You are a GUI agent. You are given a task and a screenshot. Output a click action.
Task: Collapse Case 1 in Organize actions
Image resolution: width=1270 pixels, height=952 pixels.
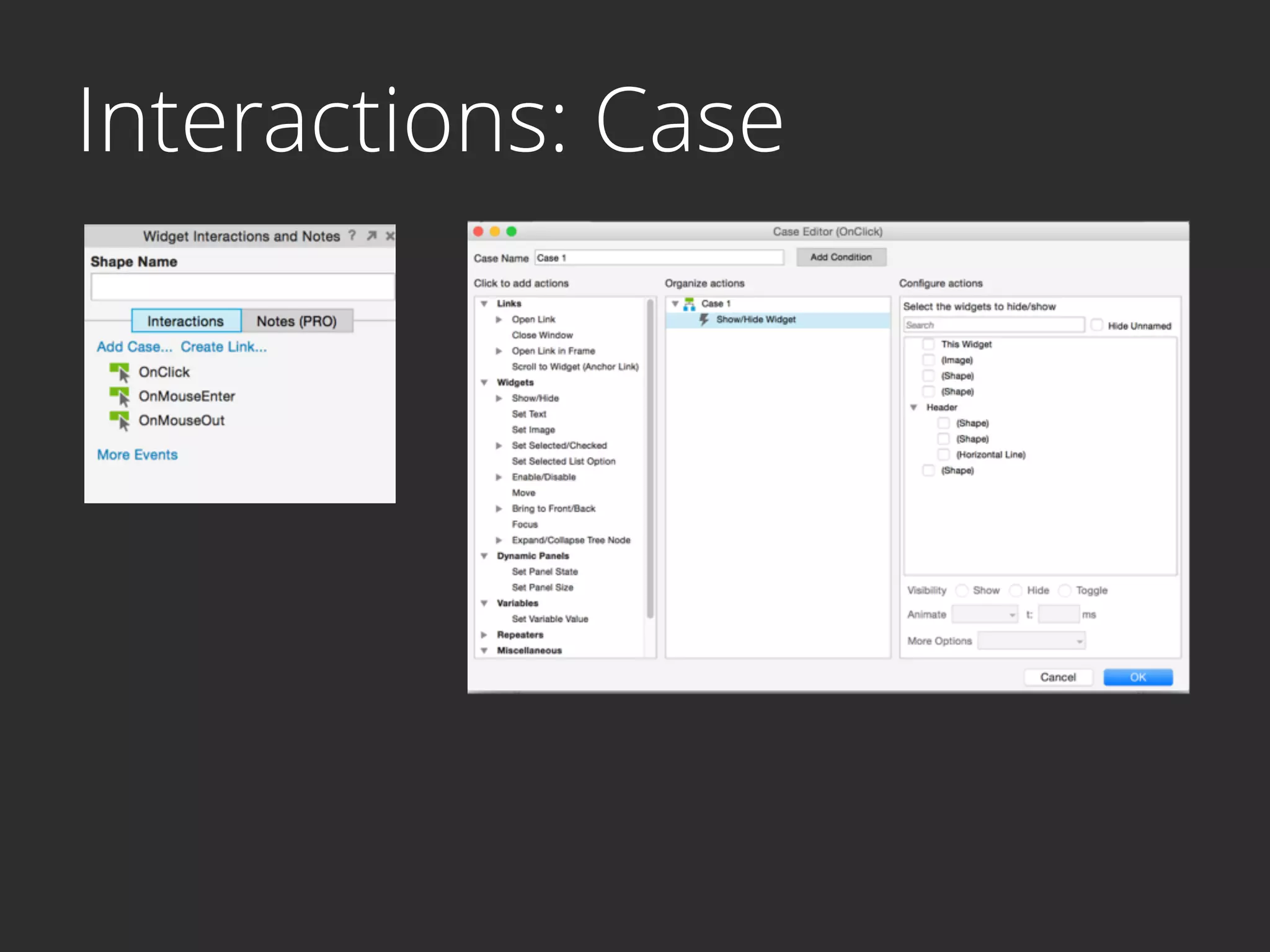click(675, 304)
